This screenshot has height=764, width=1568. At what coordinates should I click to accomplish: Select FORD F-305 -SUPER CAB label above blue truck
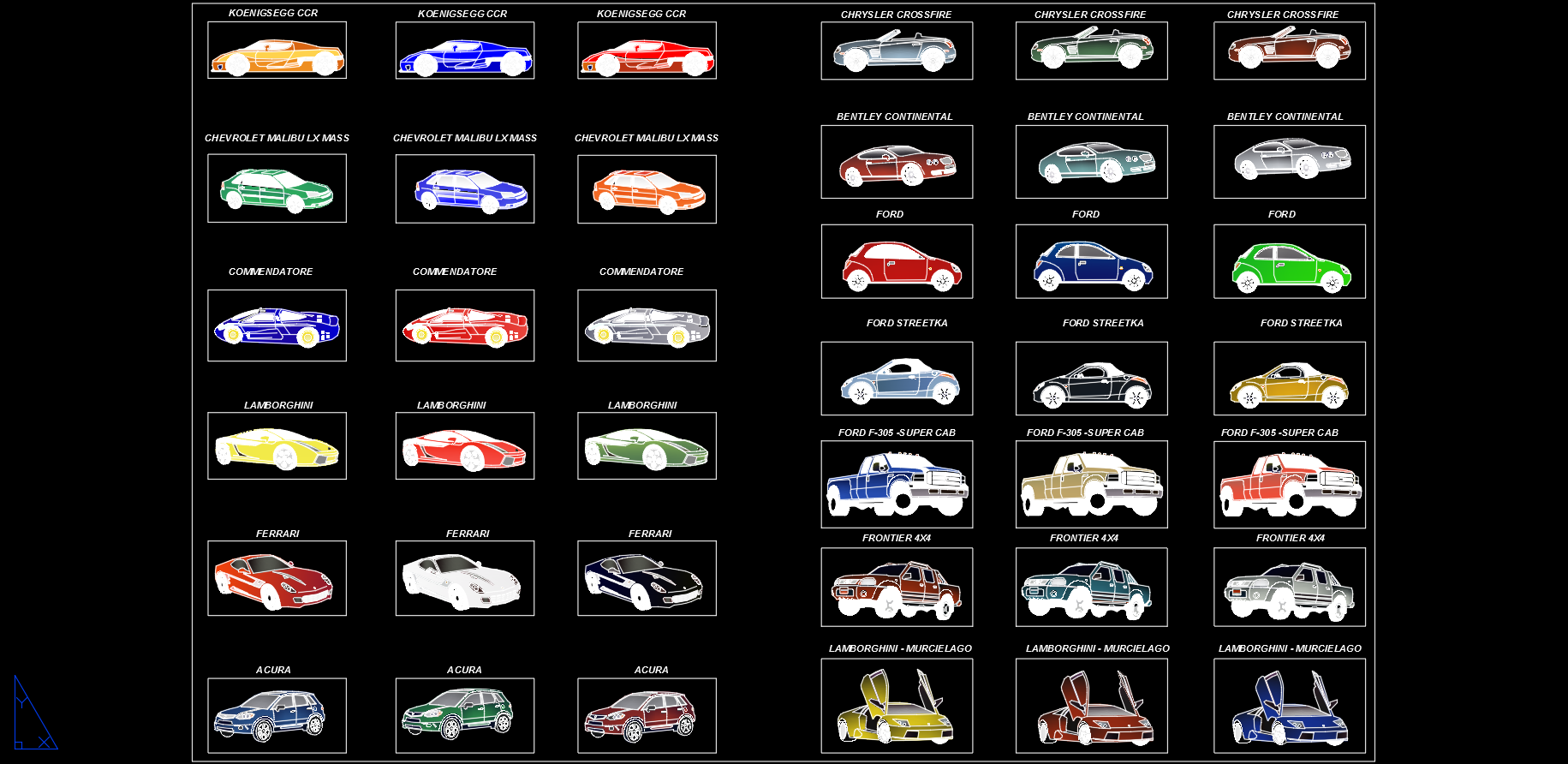[897, 433]
